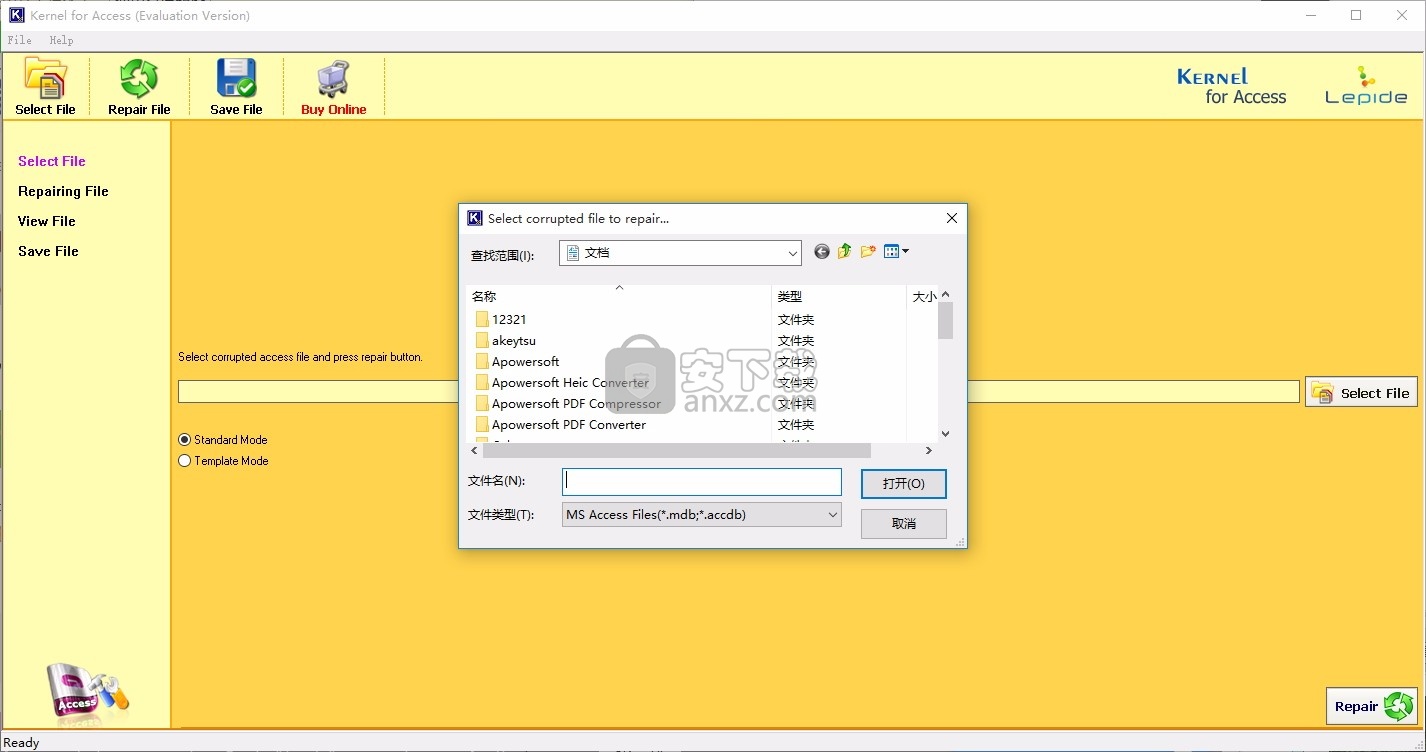Go up one folder level icon
Viewport: 1426px width, 752px height.
tap(845, 252)
